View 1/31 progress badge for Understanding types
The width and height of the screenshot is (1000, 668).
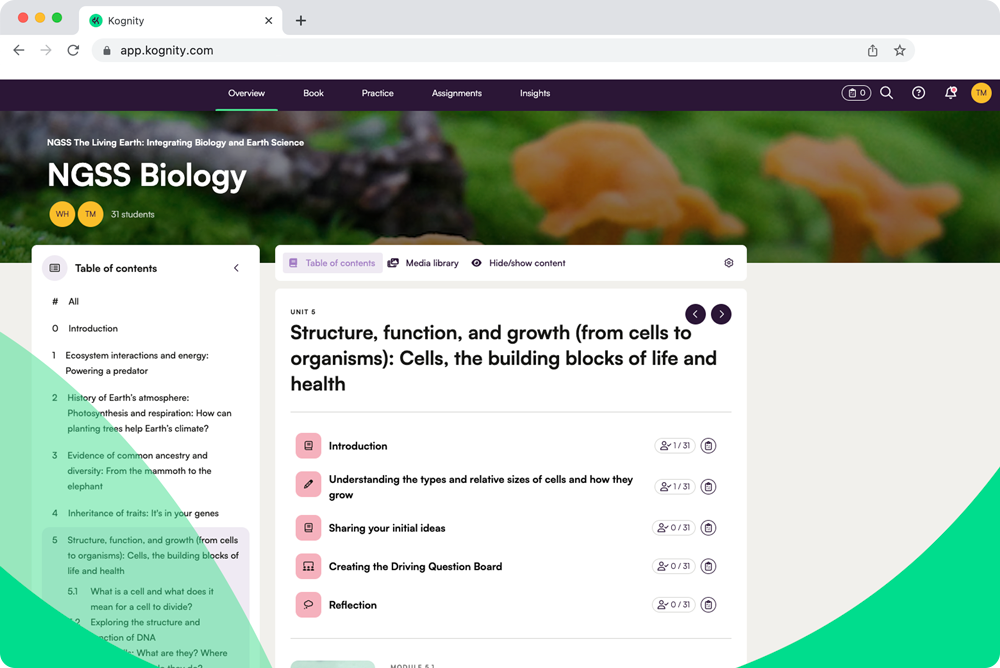click(675, 487)
